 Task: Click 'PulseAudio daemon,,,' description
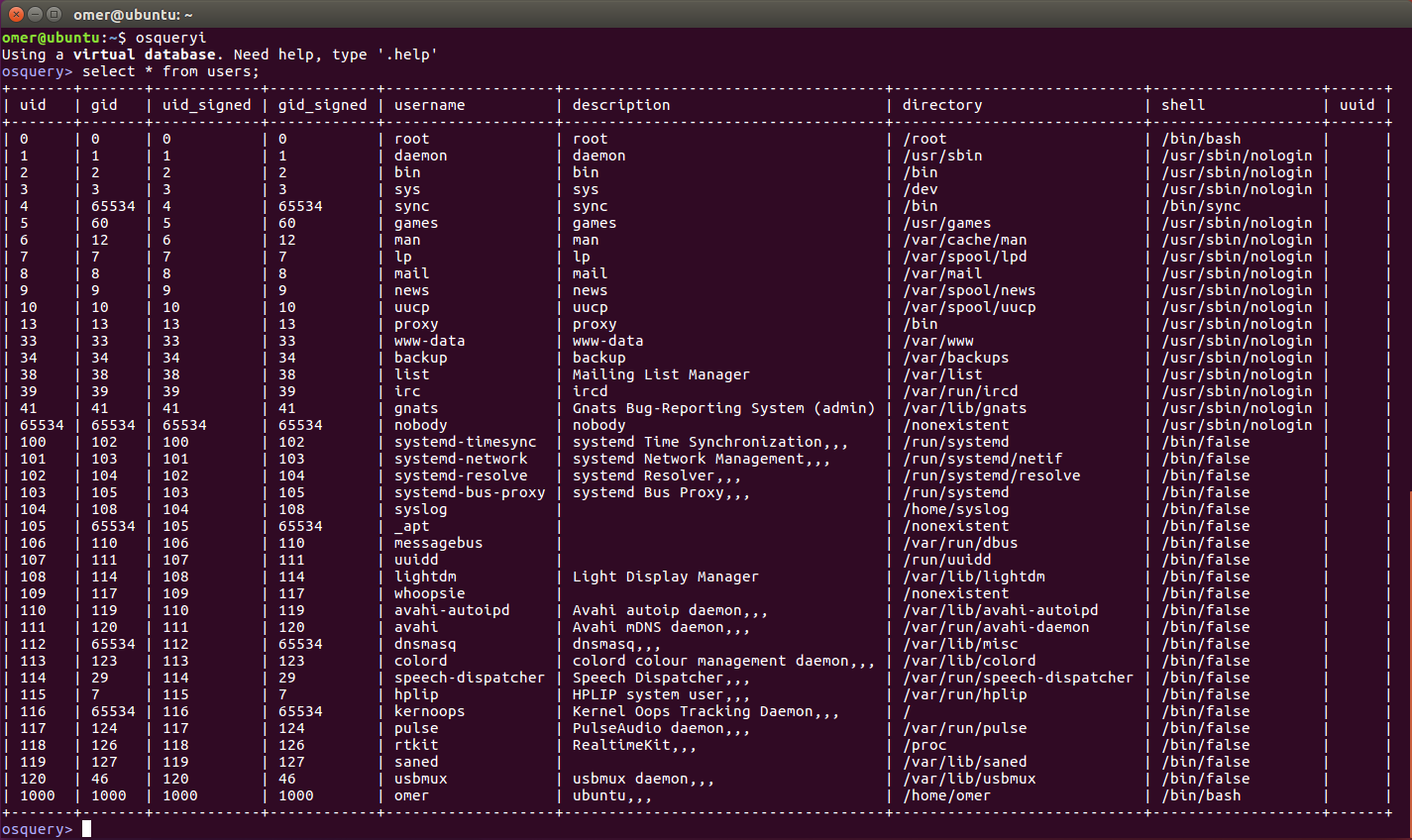pos(661,728)
